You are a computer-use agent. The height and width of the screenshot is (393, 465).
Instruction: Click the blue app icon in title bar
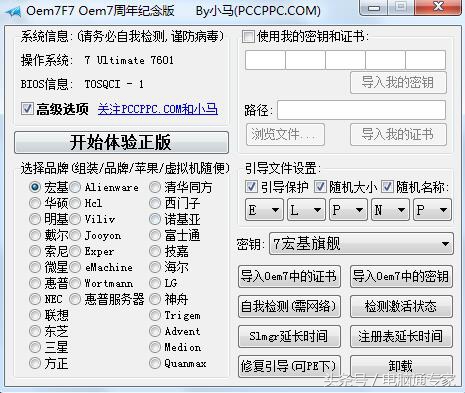13,11
